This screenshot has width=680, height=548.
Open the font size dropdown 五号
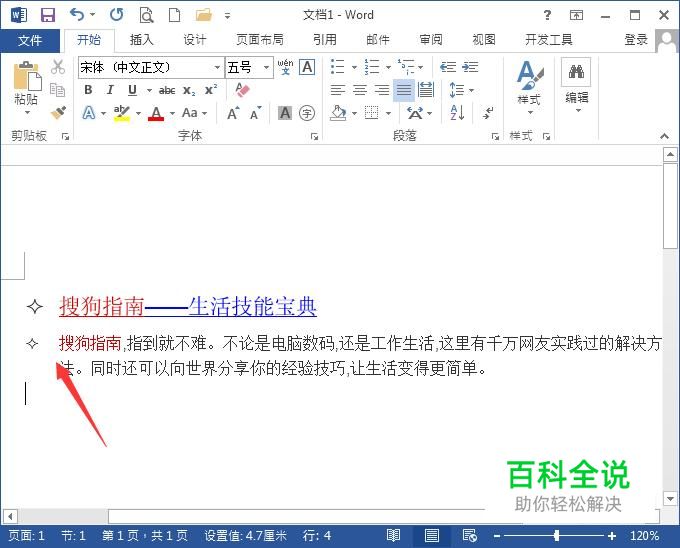pos(266,68)
